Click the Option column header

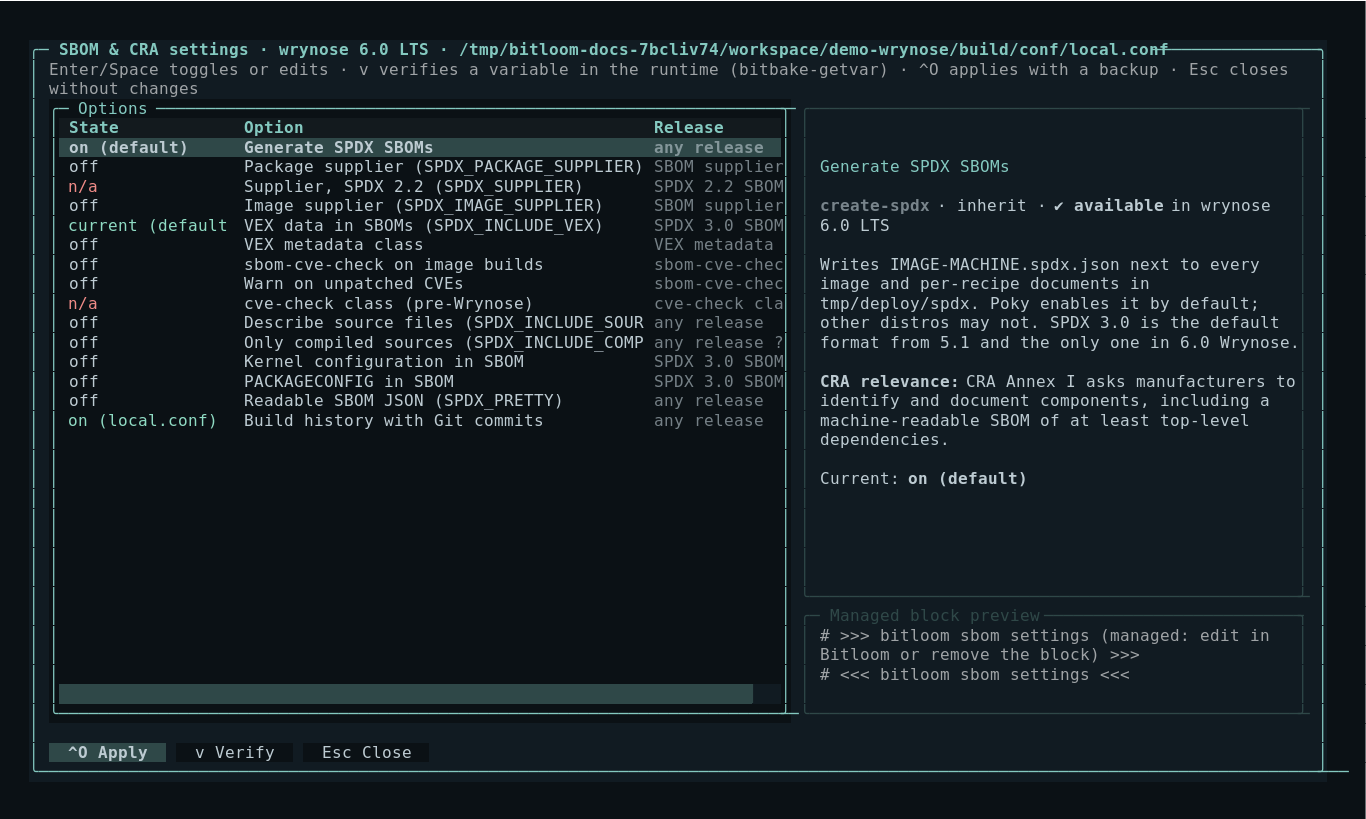pos(273,128)
